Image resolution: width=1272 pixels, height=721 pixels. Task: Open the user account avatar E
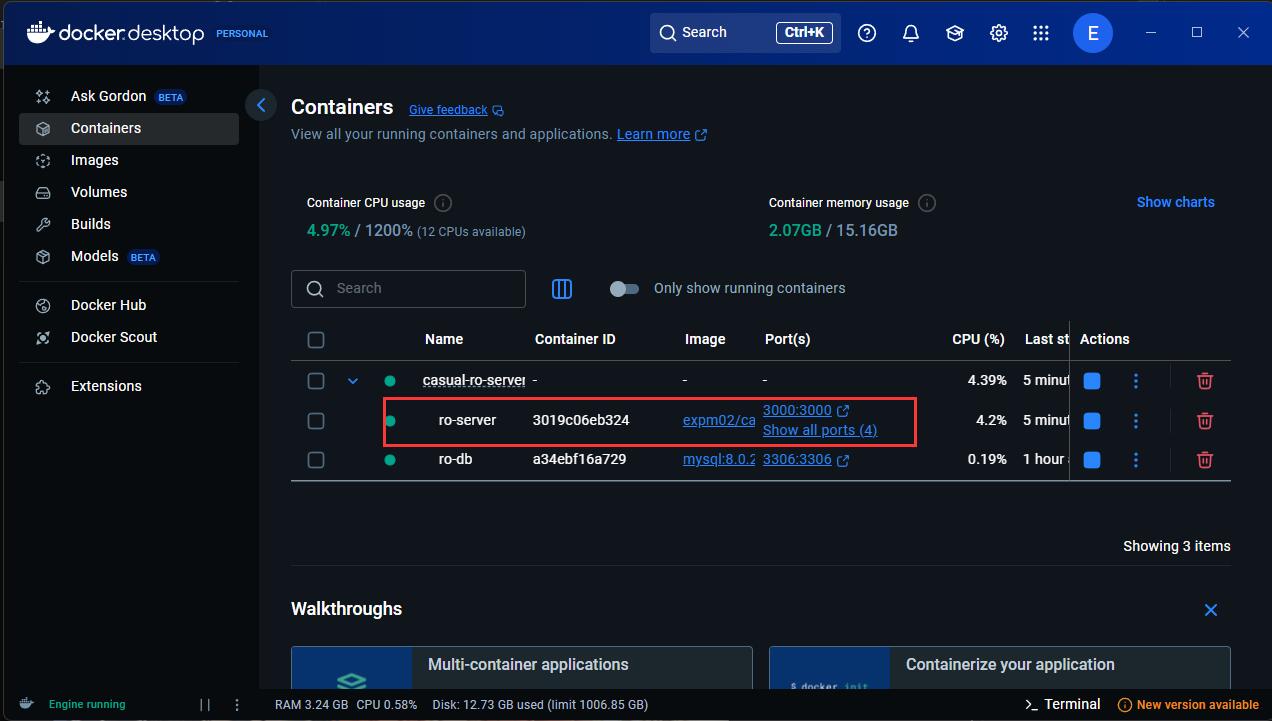[1093, 33]
